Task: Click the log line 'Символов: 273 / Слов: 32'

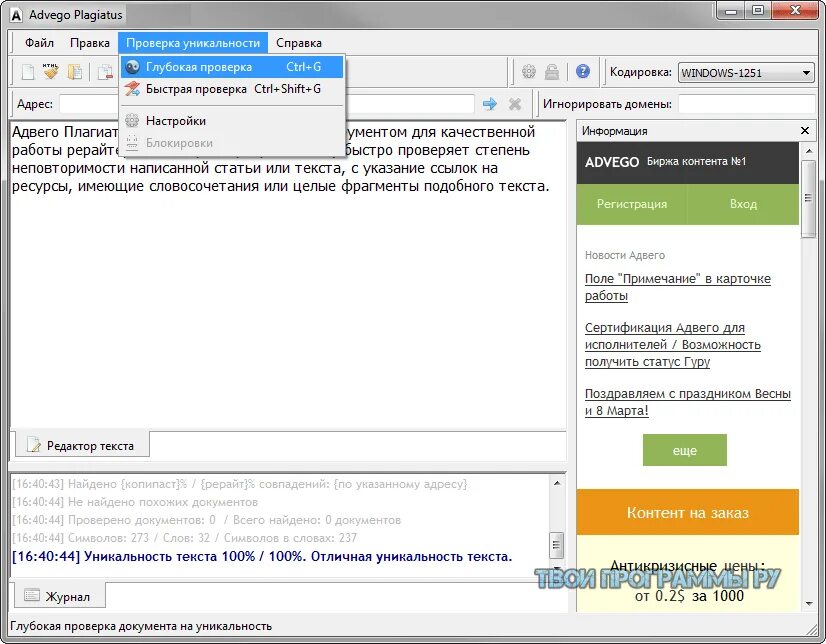Action: click(184, 538)
